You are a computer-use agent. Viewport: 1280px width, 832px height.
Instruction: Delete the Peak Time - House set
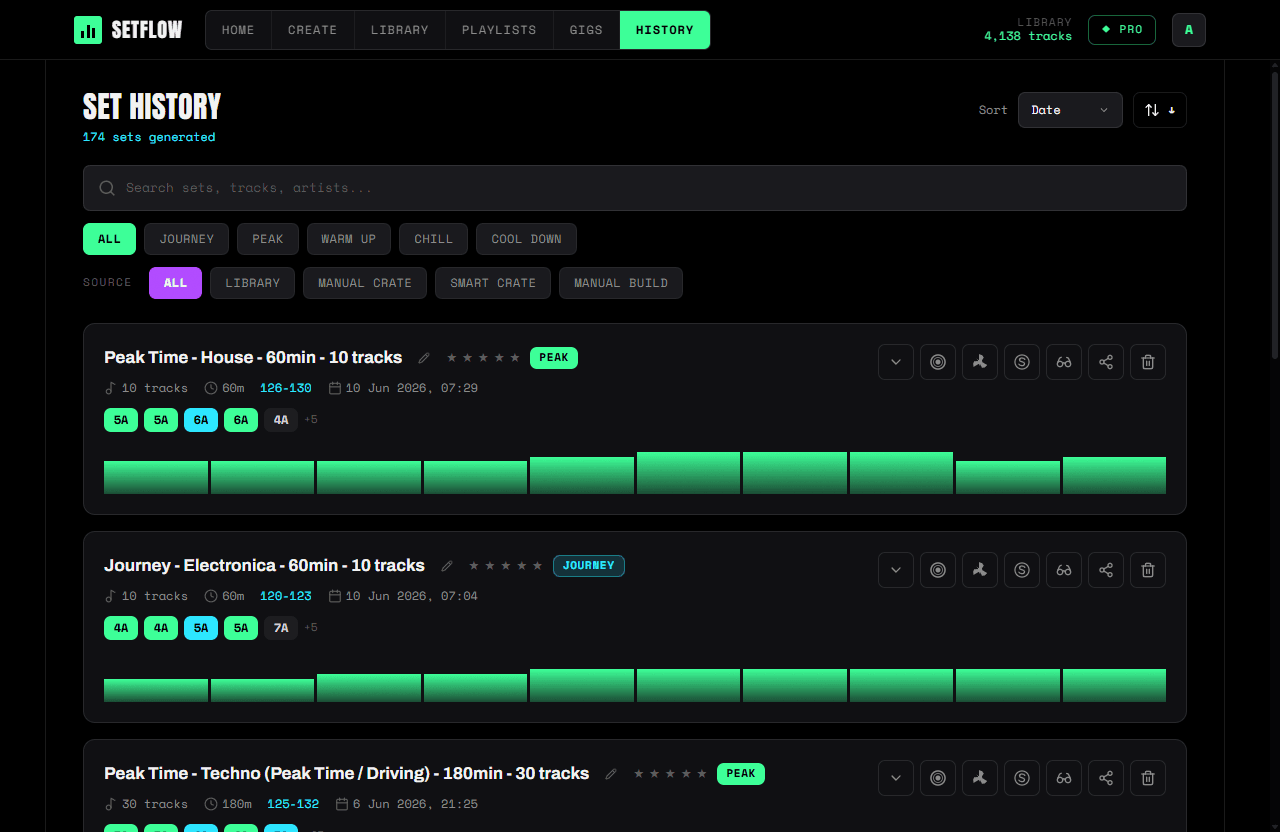(x=1148, y=362)
